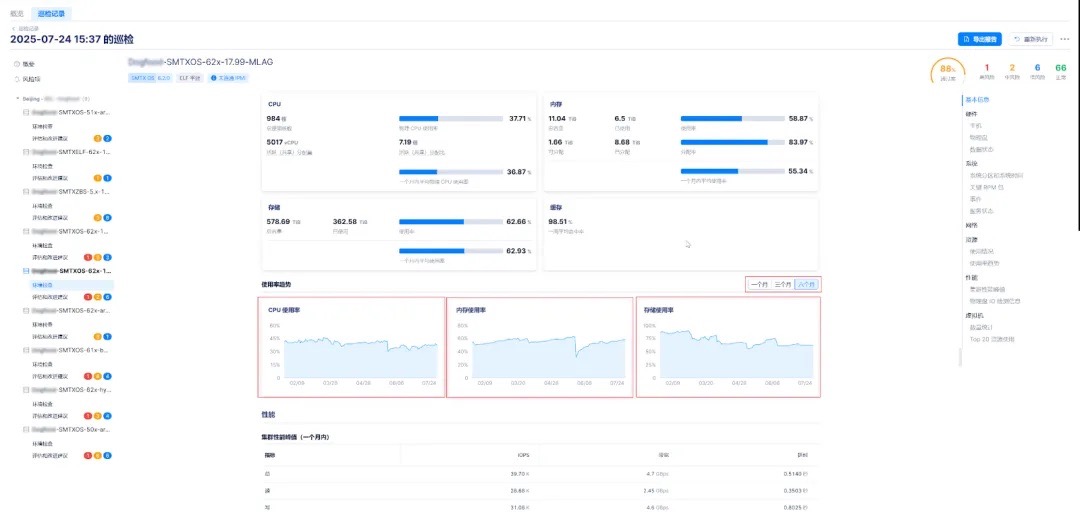The width and height of the screenshot is (1080, 515).
Task: Collapse the SMTXOS-51x cluster node icon
Action: (26, 113)
